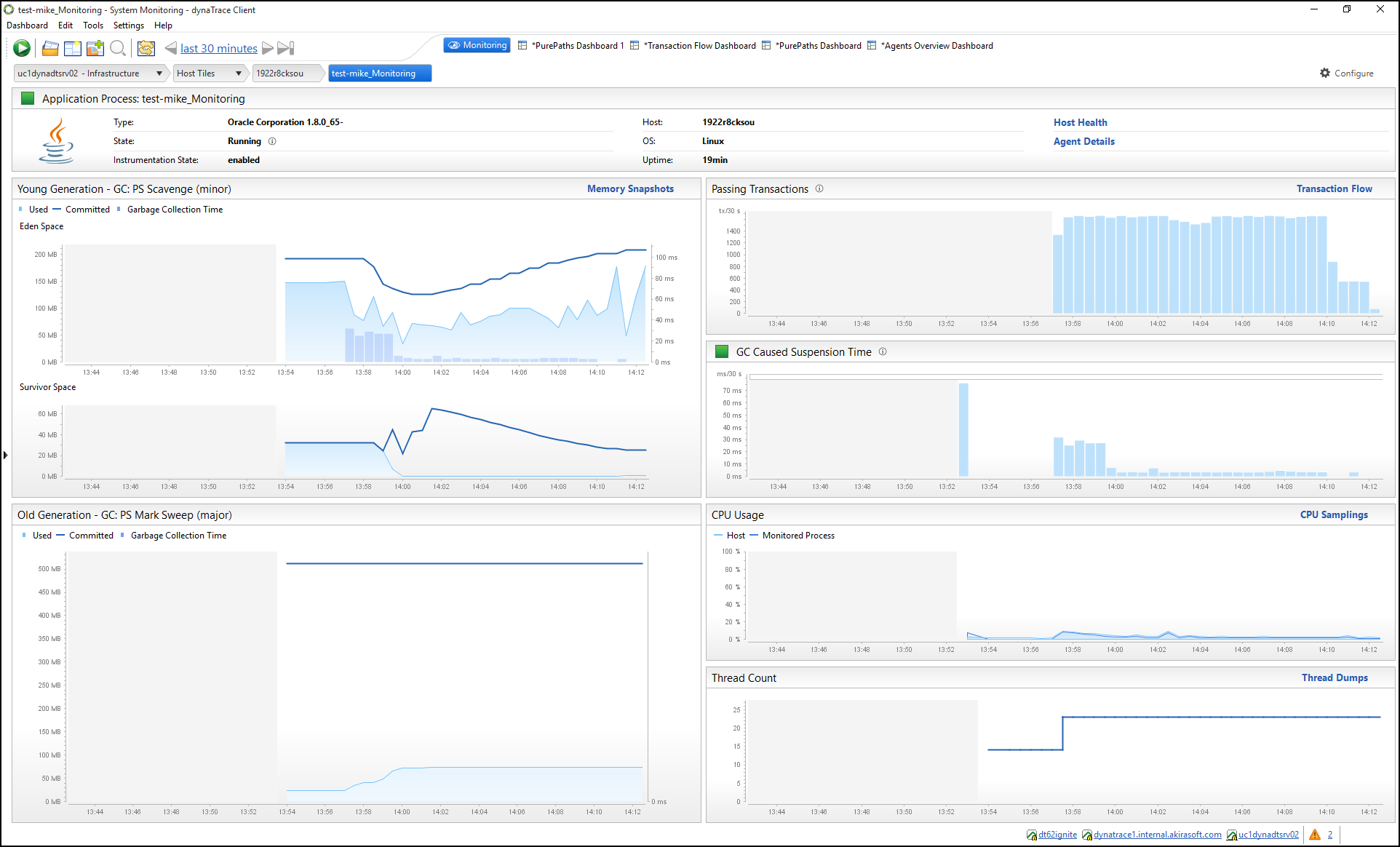1400x847 pixels.
Task: Click the dynaTrace Client title bar app icon
Action: 9,9
